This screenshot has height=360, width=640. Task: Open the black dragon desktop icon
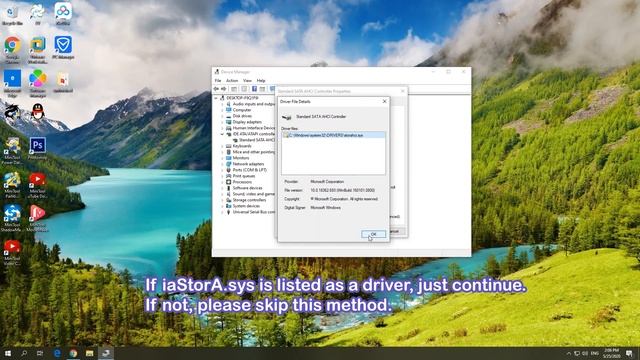[11, 112]
